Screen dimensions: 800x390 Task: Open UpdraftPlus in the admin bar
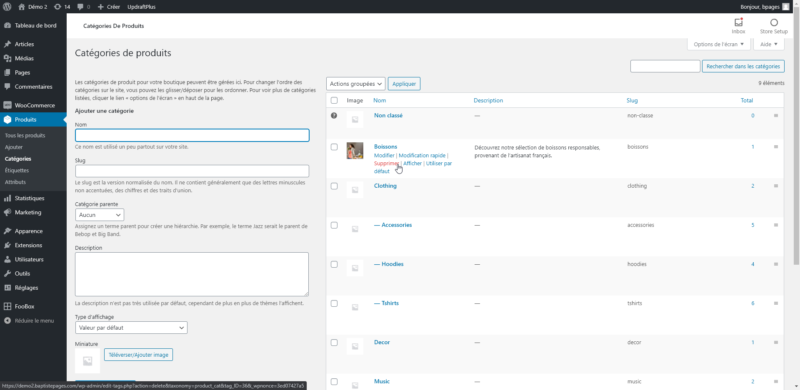tap(141, 7)
